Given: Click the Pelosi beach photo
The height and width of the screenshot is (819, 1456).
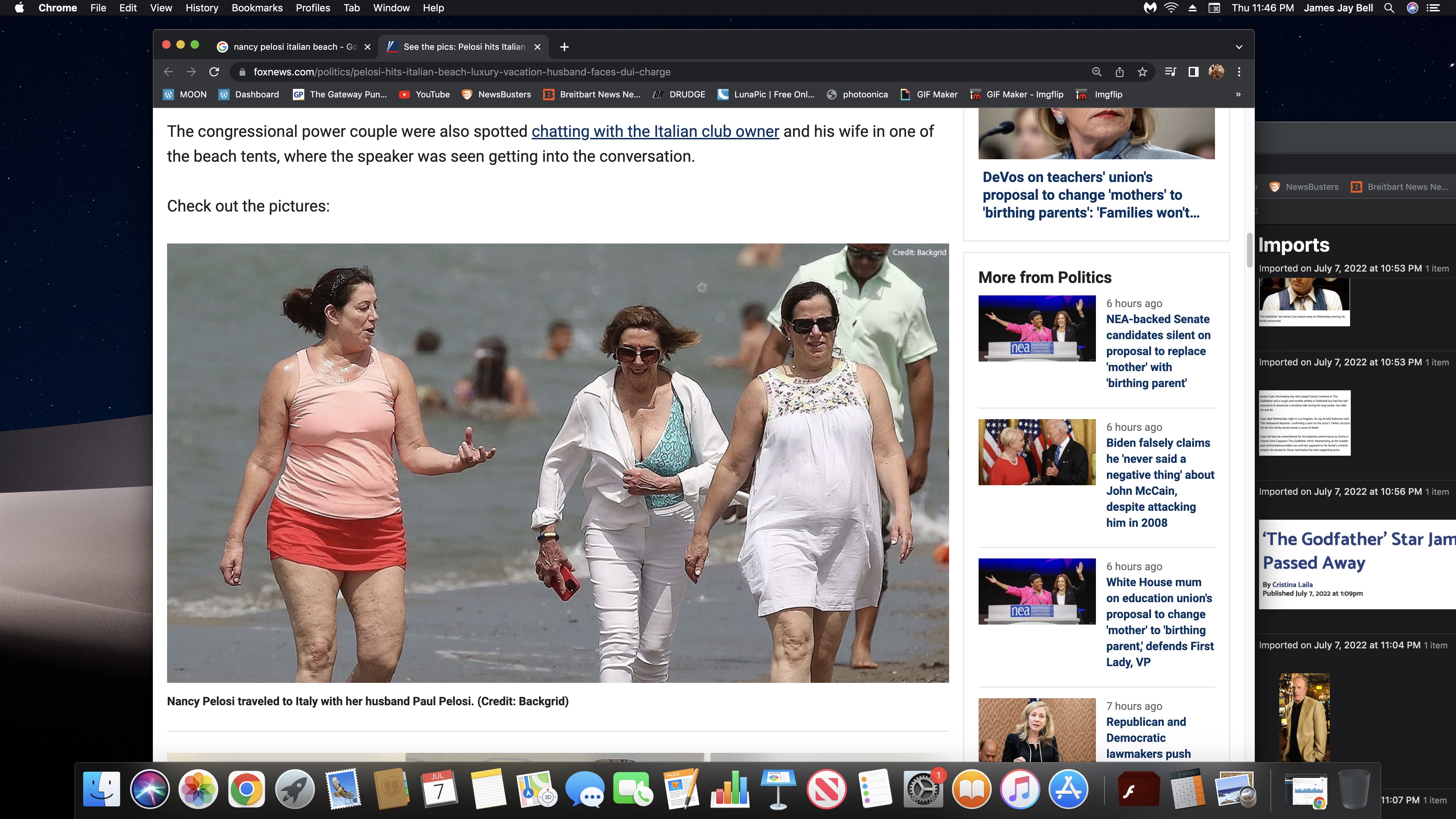Looking at the screenshot, I should tap(557, 463).
